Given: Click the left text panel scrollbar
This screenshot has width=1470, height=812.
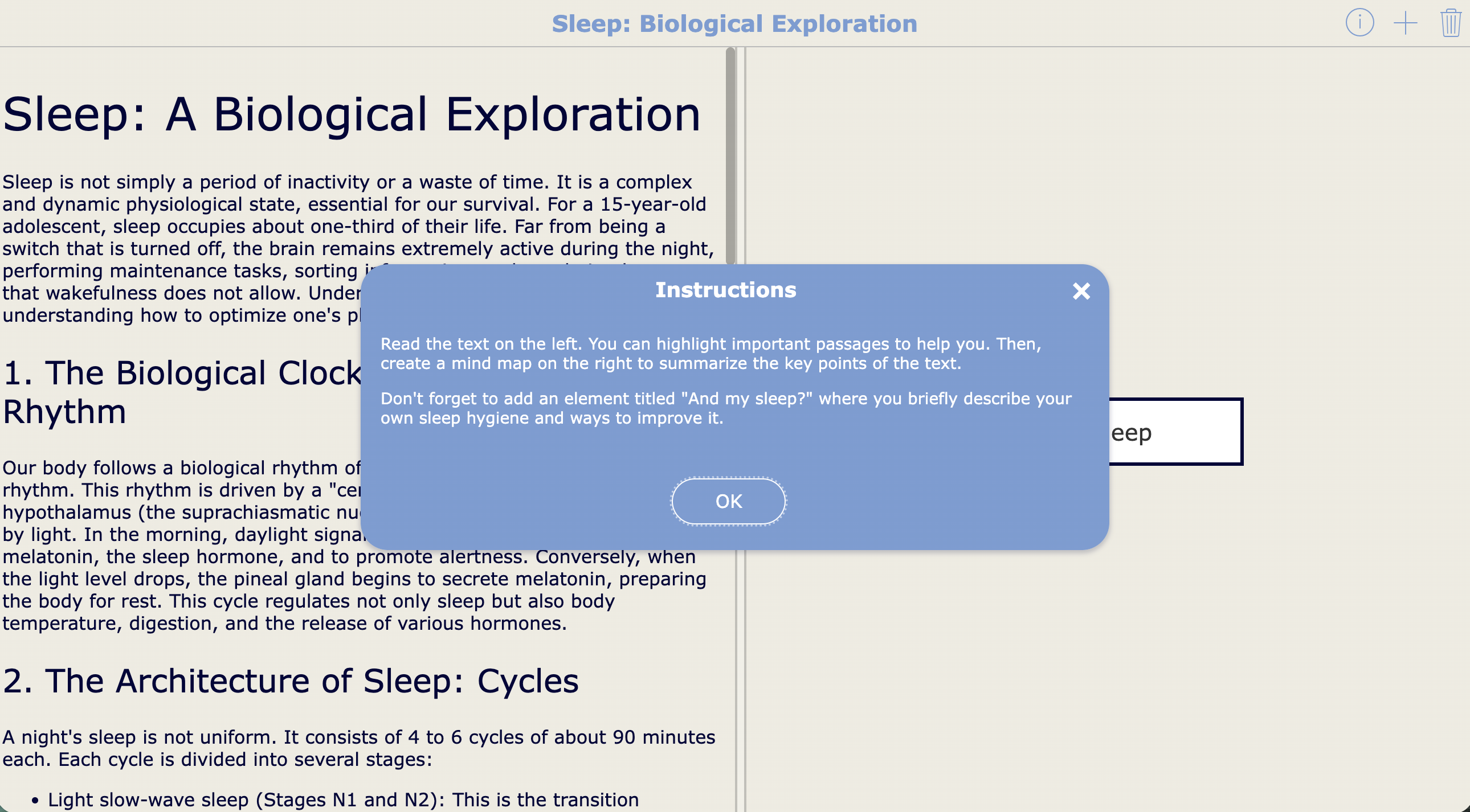Looking at the screenshot, I should tap(730, 156).
